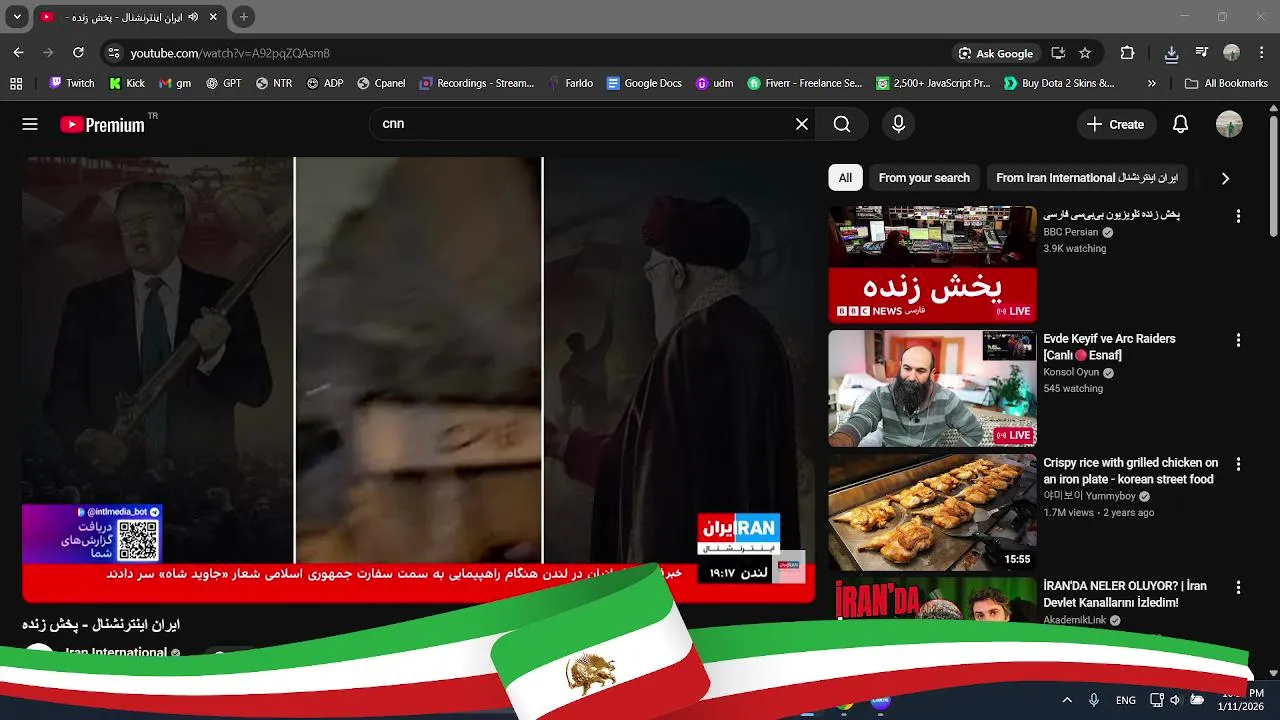1280x720 pixels.
Task: Click the taskbar microphone tray icon
Action: coord(1094,700)
